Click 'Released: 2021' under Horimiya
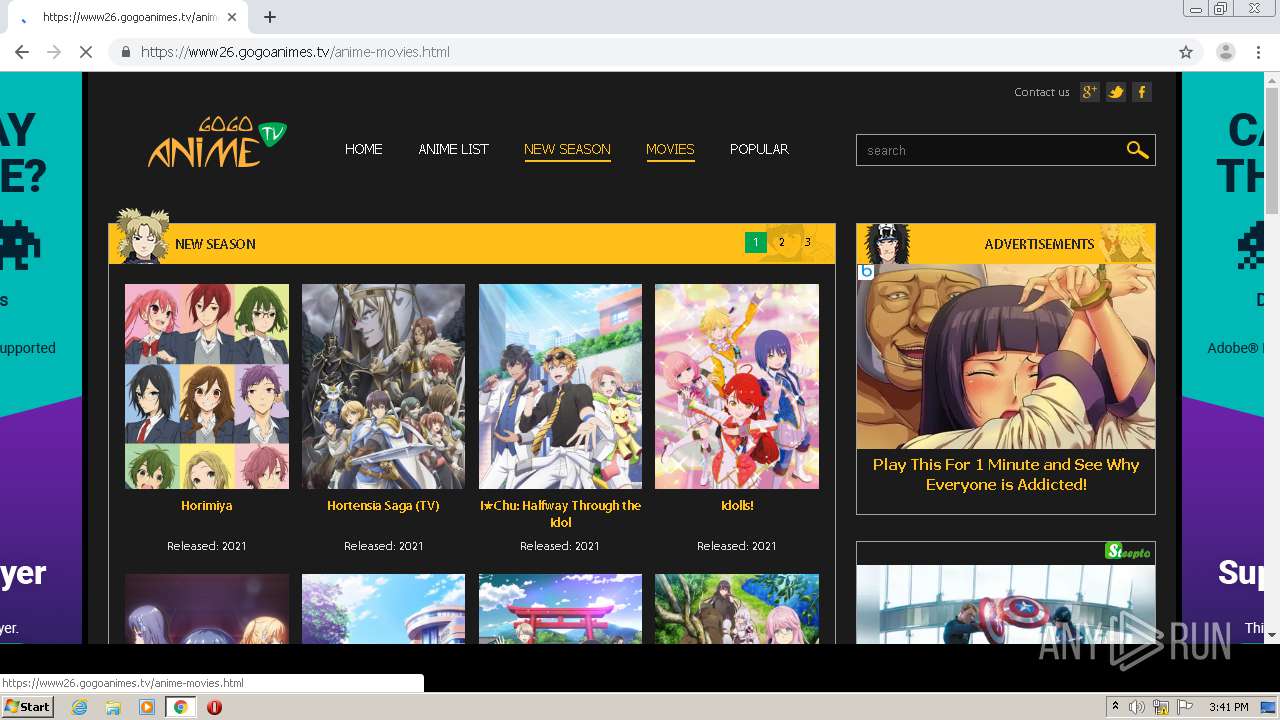Viewport: 1280px width, 720px height. click(x=207, y=546)
